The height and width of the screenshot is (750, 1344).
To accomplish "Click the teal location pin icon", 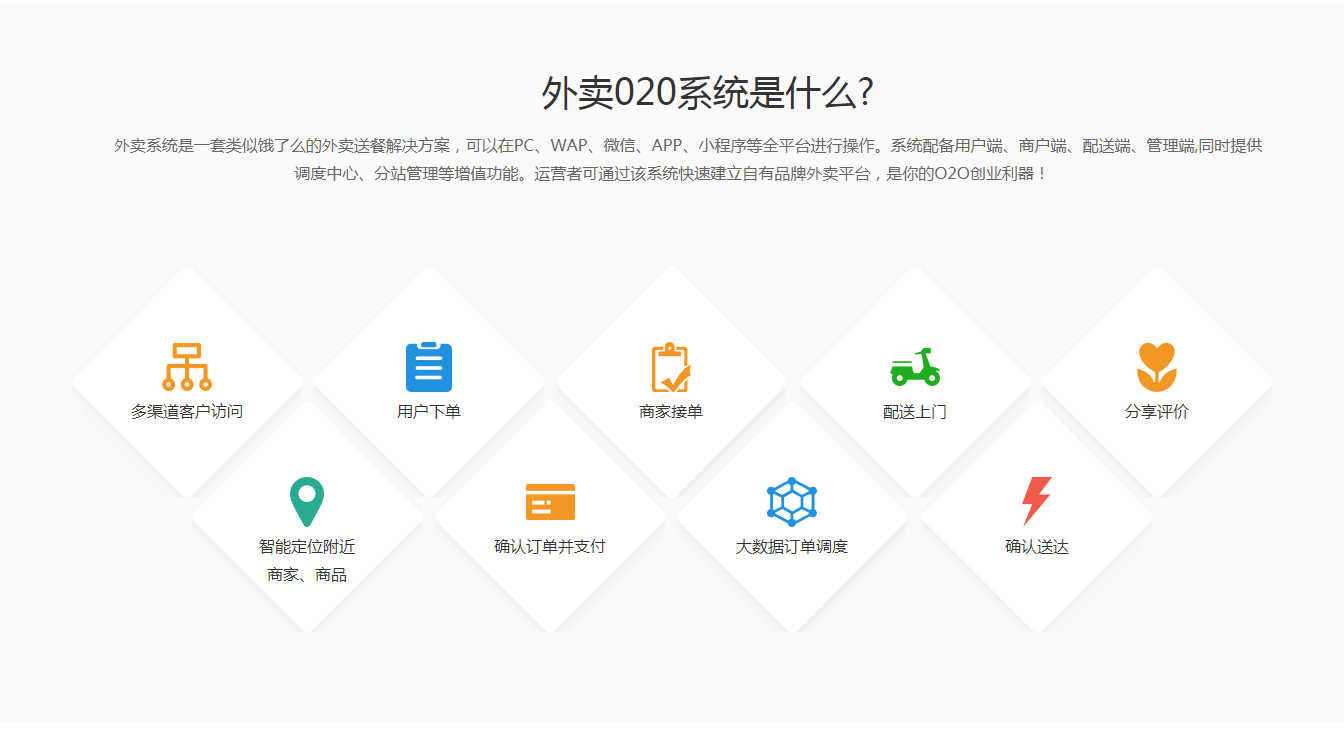I will pyautogui.click(x=307, y=502).
